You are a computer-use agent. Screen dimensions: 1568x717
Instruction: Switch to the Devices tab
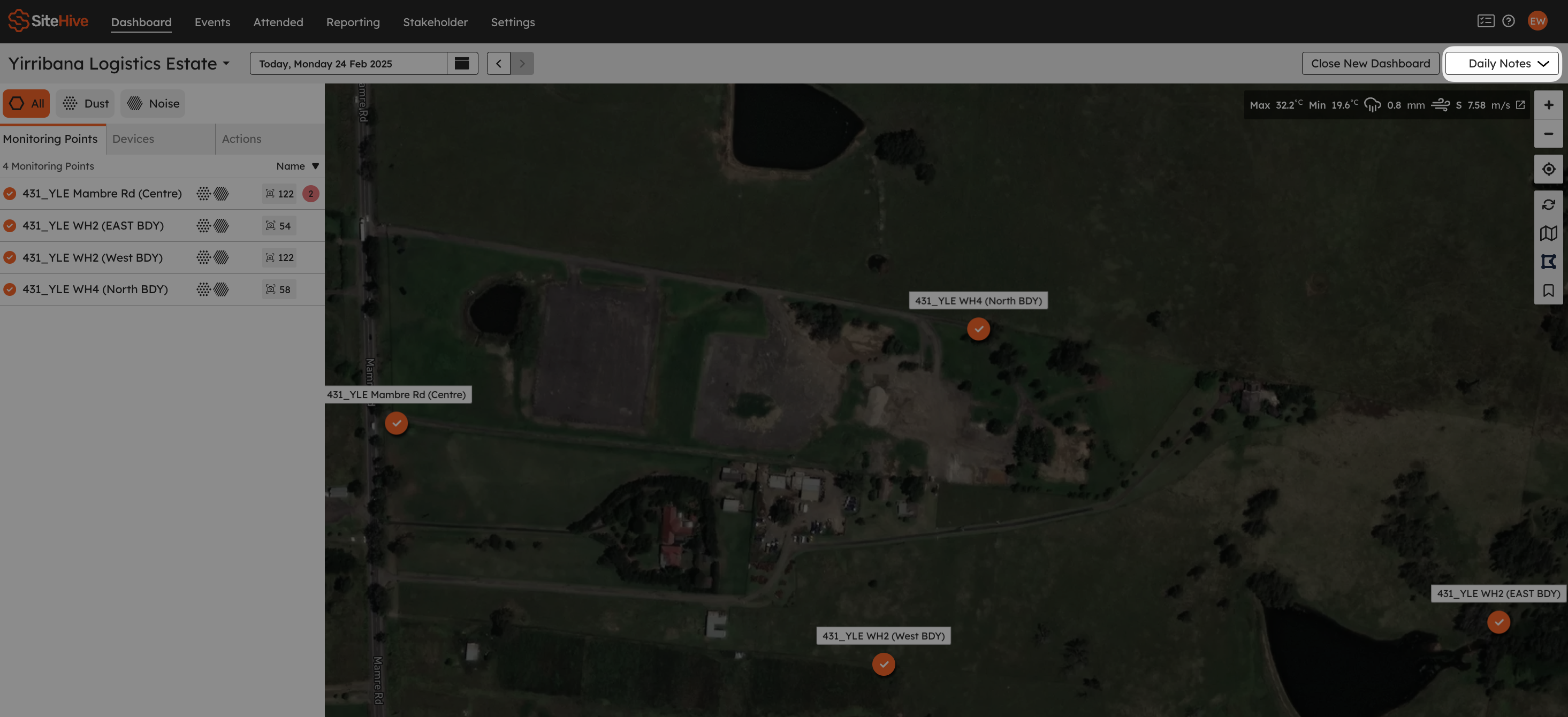pos(161,139)
